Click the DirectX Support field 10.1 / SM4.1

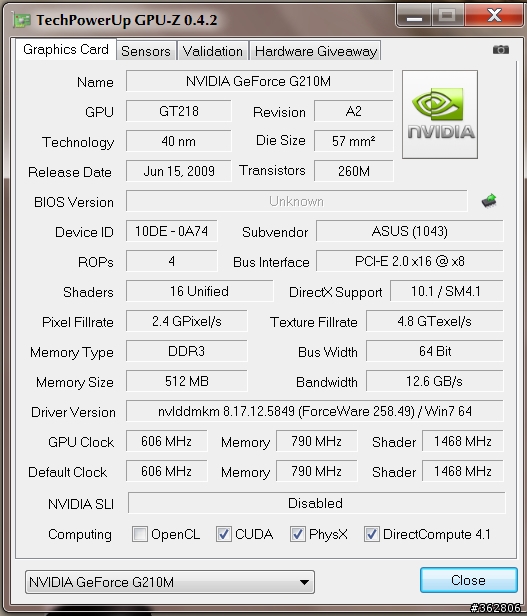(446, 291)
